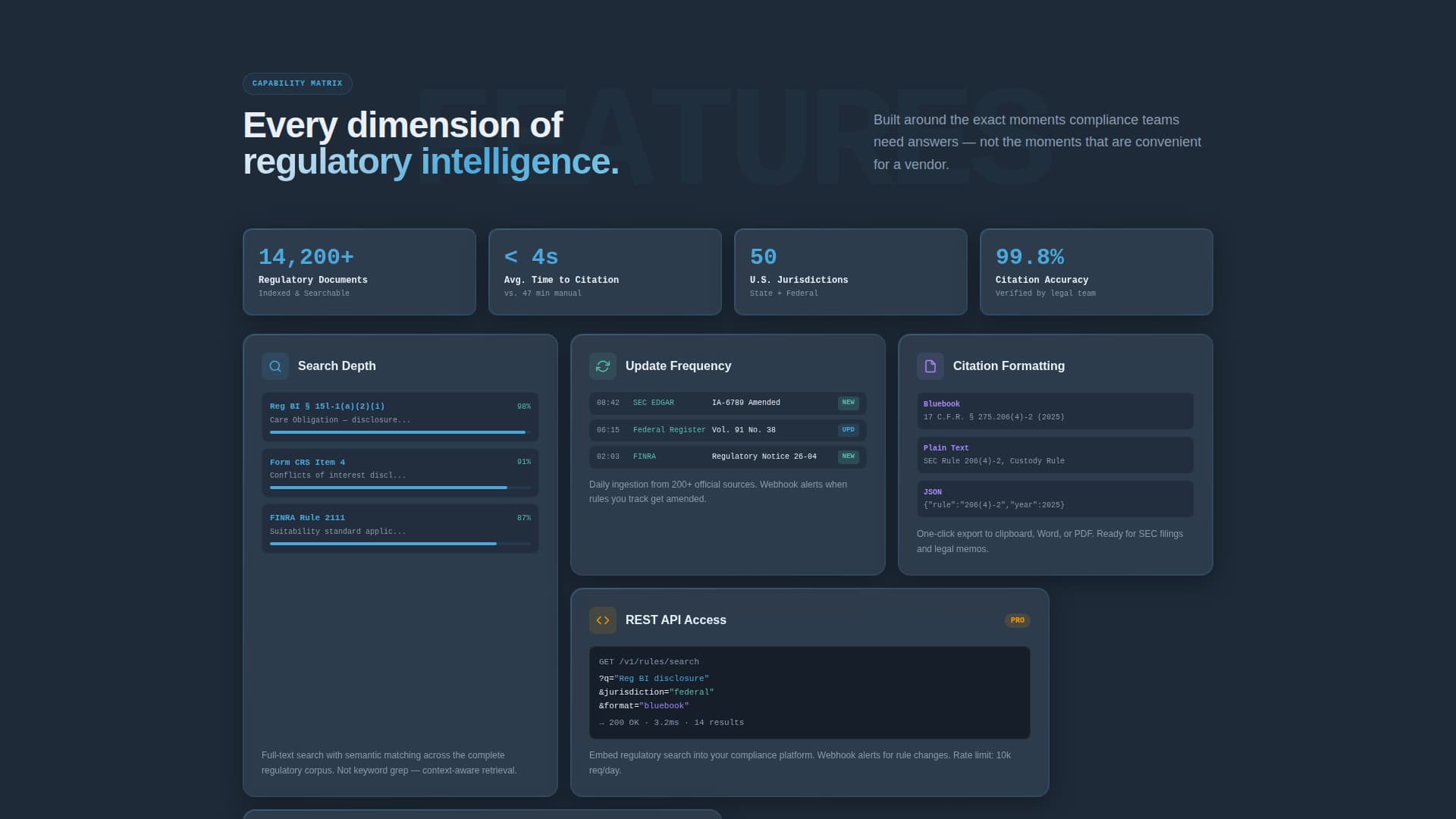Click the PRO badge on REST API card
The image size is (1456, 819).
1018,620
